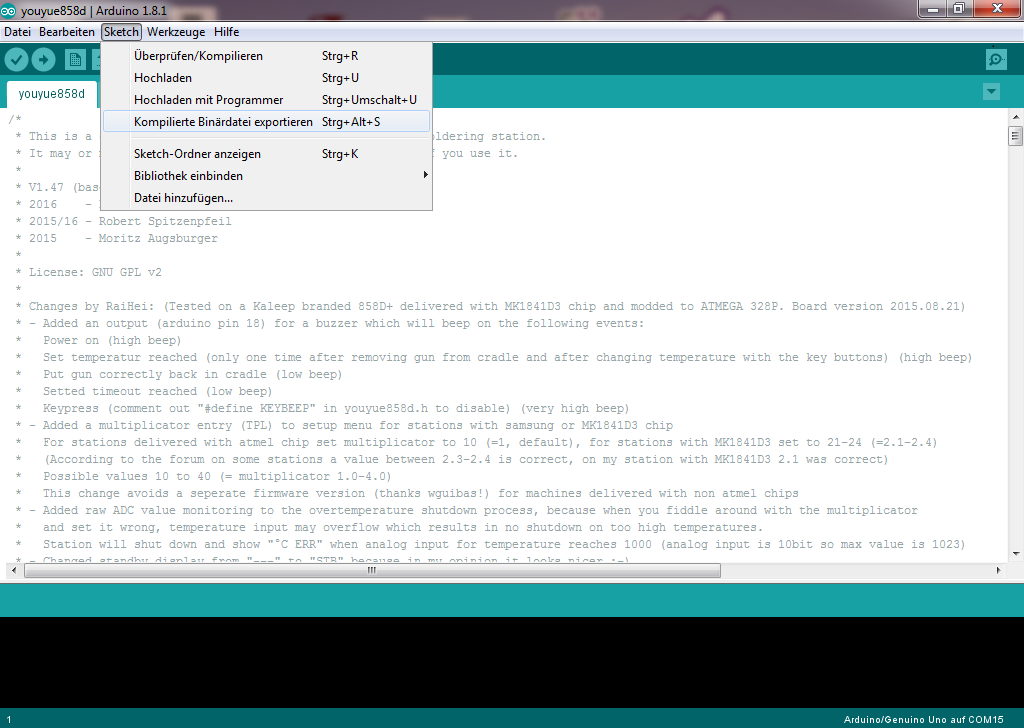This screenshot has width=1024, height=728.
Task: Open the Hilfe menu
Action: [226, 32]
